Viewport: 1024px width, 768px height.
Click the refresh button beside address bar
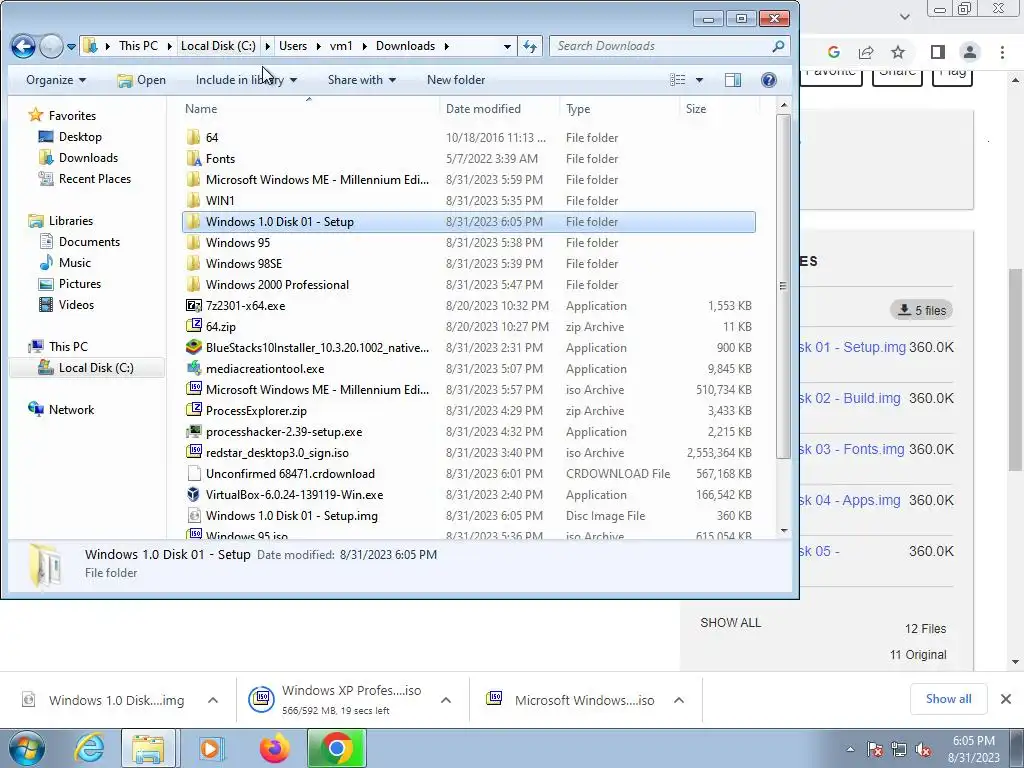pos(530,46)
